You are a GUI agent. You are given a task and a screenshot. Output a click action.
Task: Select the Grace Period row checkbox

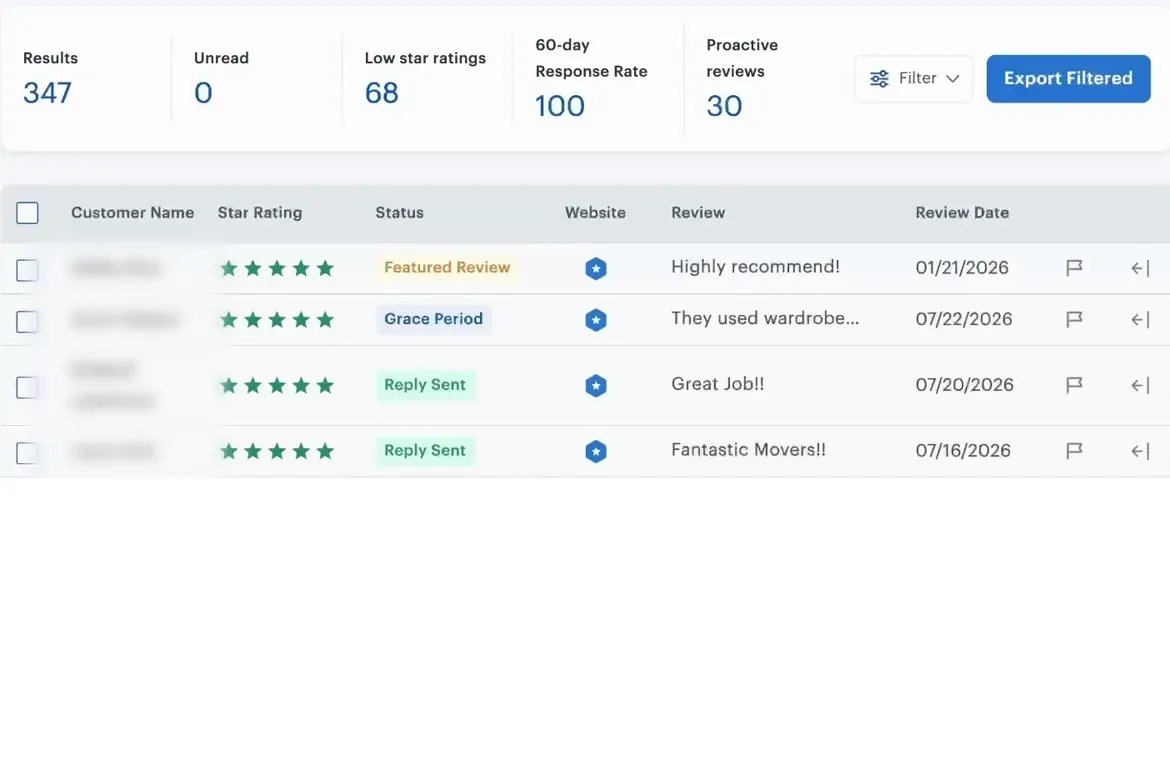[28, 322]
